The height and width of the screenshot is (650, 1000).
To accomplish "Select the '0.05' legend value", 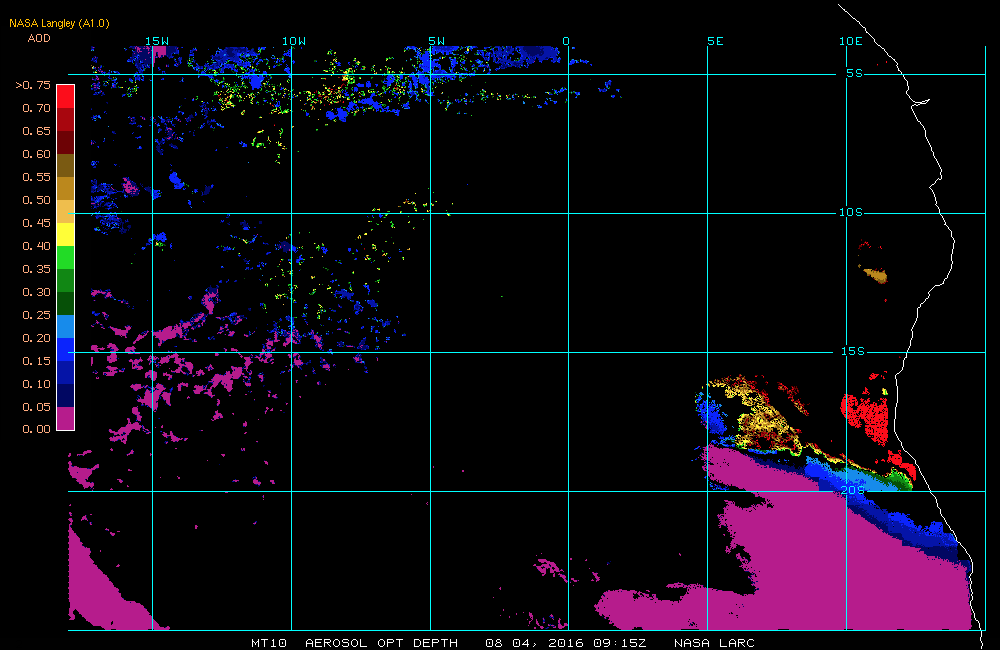I will coord(36,406).
